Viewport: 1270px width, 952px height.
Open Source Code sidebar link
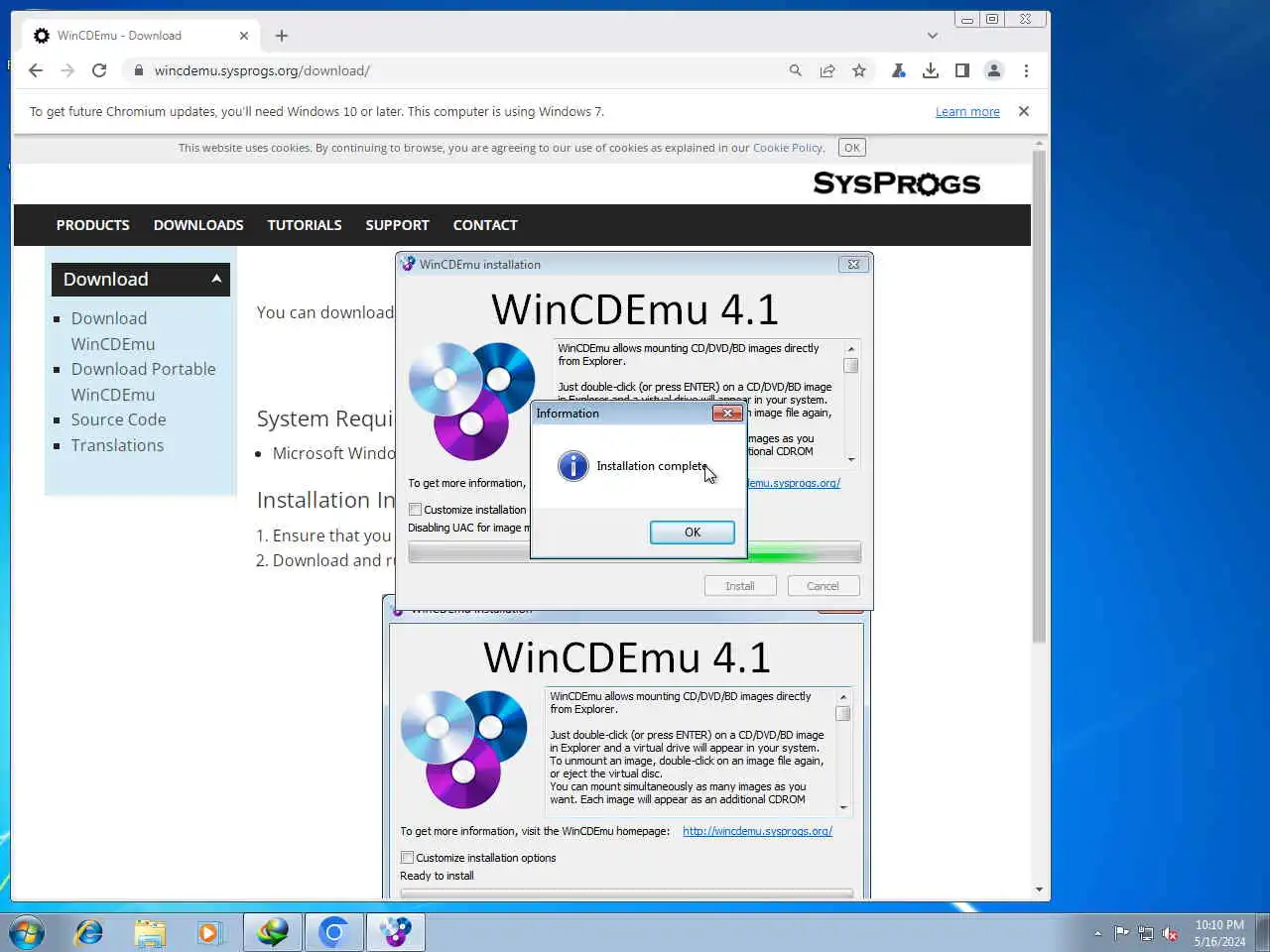point(119,419)
